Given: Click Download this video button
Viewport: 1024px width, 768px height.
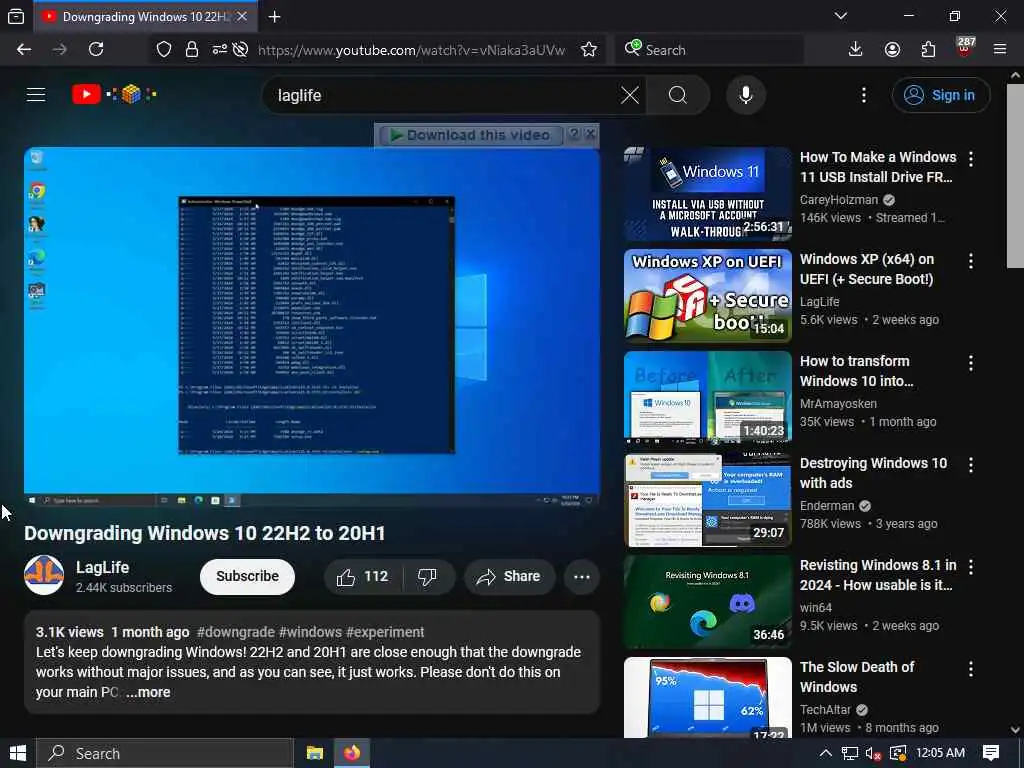Looking at the screenshot, I should pyautogui.click(x=472, y=135).
